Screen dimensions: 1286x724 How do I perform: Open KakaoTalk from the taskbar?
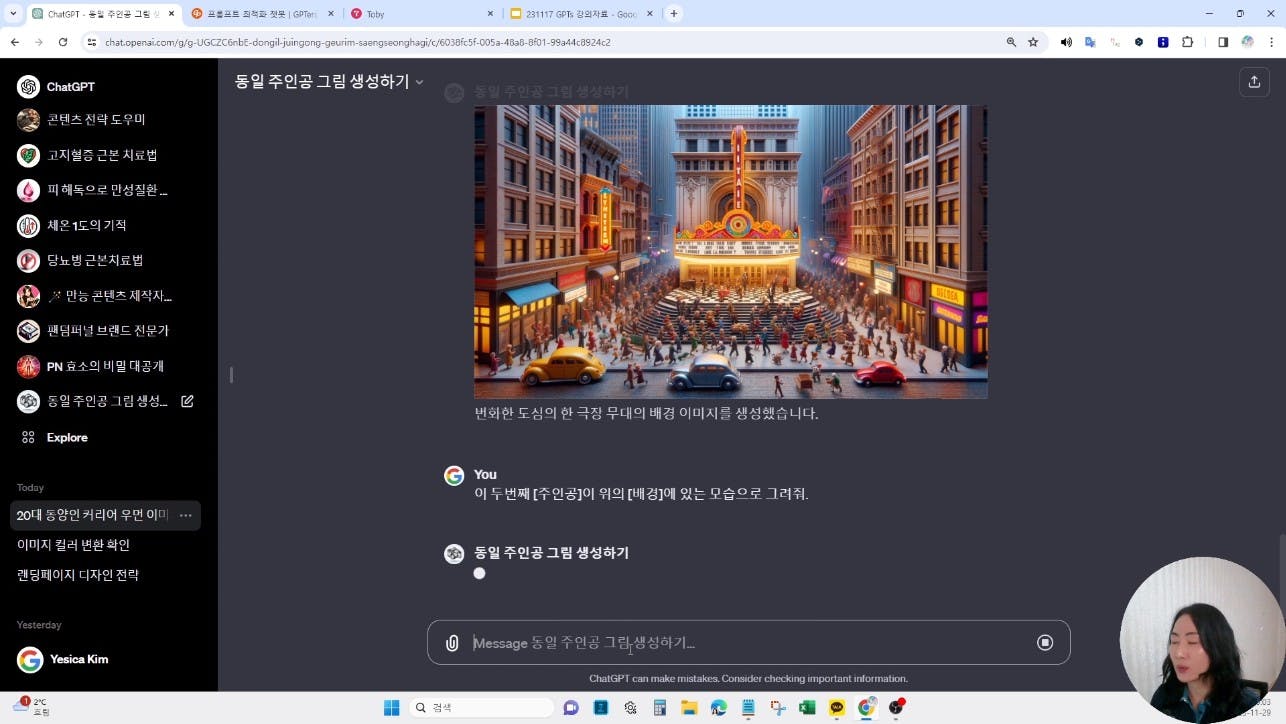click(837, 708)
